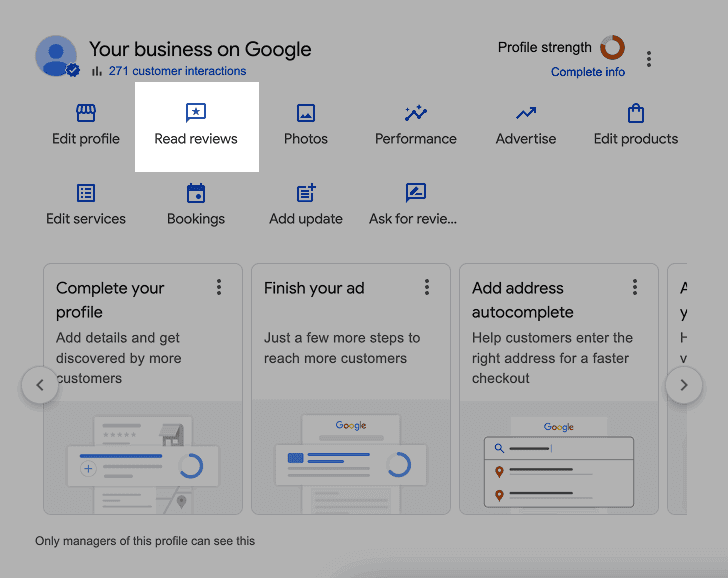Click the Complete info link
This screenshot has height=578, width=728.
[x=588, y=72]
